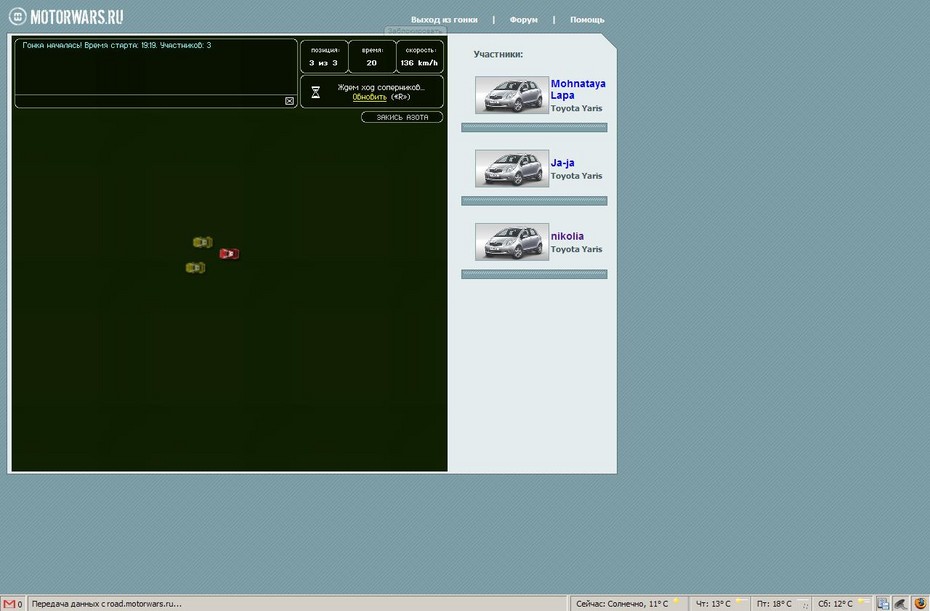Select the upper yellow car on the track
The image size is (930, 611).
[202, 242]
